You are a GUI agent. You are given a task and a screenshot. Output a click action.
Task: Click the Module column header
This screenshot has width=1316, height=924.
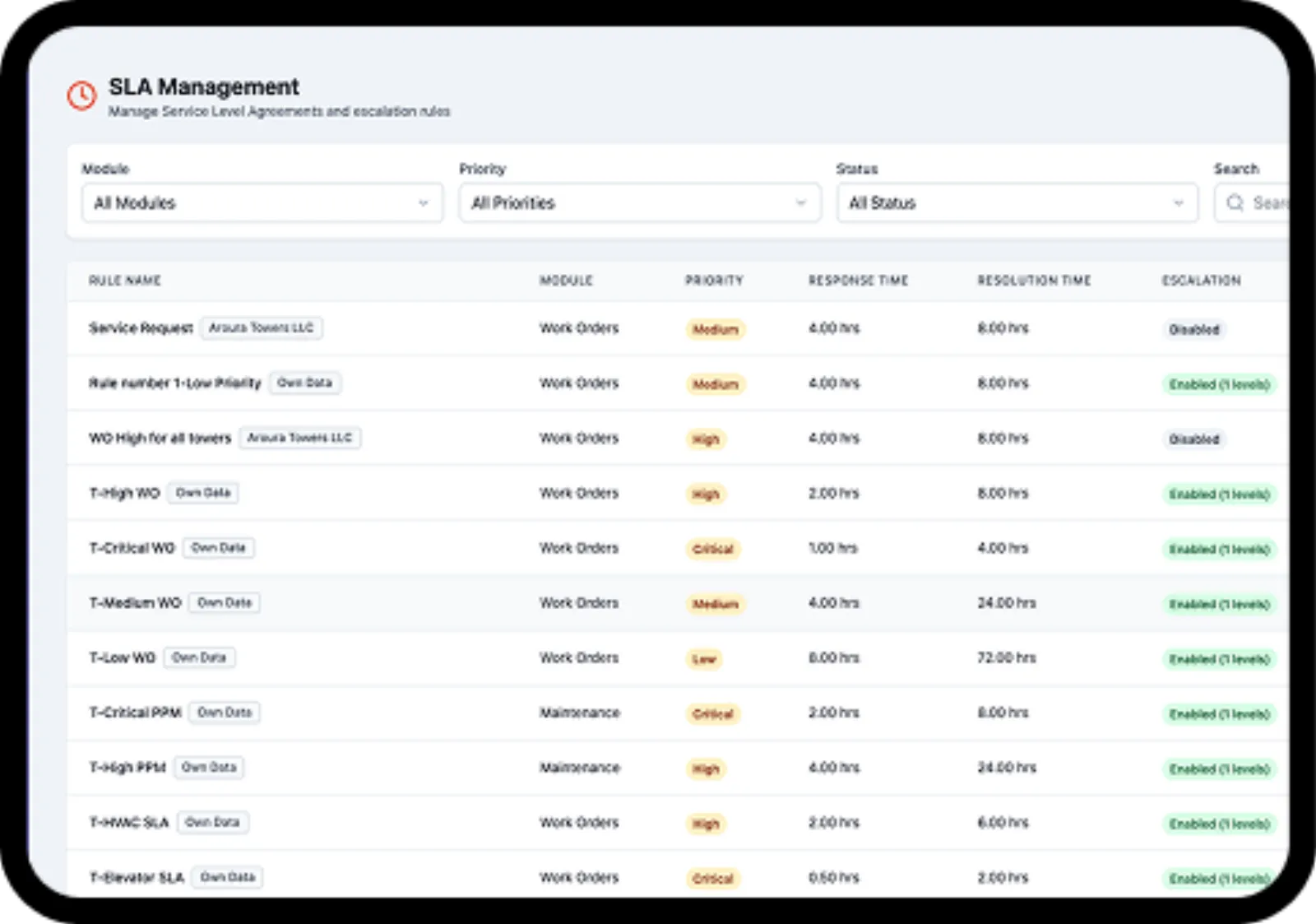point(566,281)
